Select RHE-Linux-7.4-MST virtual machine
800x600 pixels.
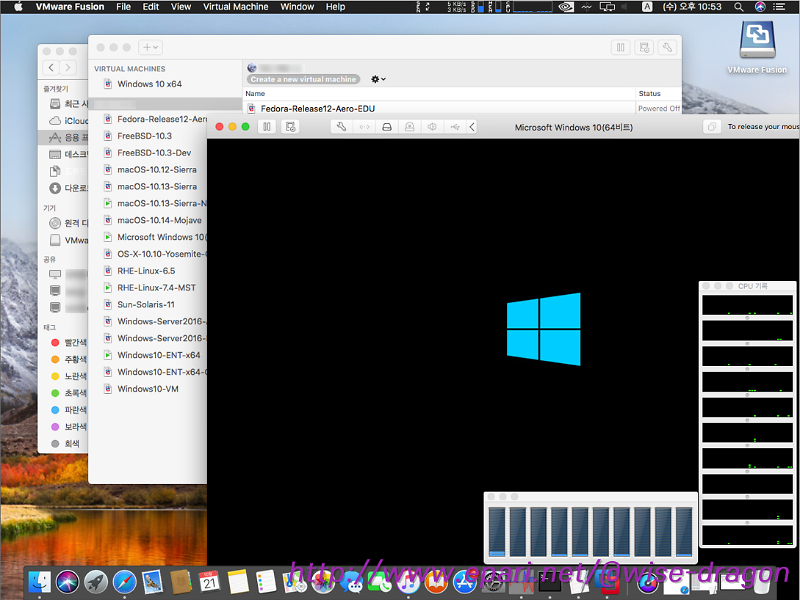pyautogui.click(x=156, y=287)
